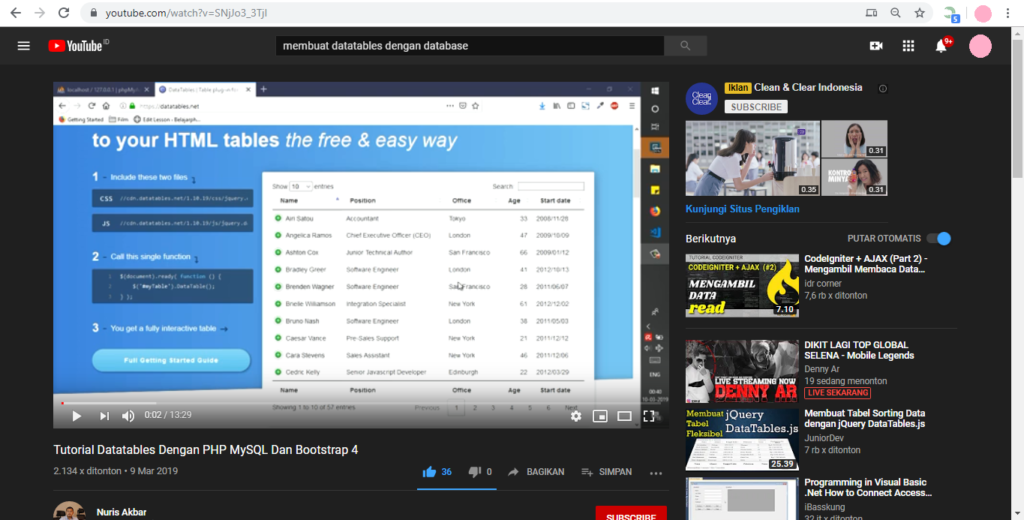Viewport: 1024px width, 520px height.
Task: Open Membuat Tabel Sorting Data video title
Action: coord(865,418)
